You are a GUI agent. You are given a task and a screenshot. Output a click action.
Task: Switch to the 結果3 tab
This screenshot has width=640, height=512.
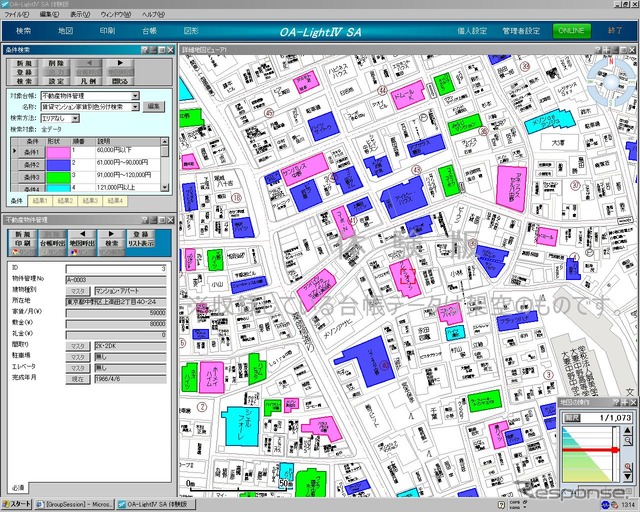tap(90, 200)
